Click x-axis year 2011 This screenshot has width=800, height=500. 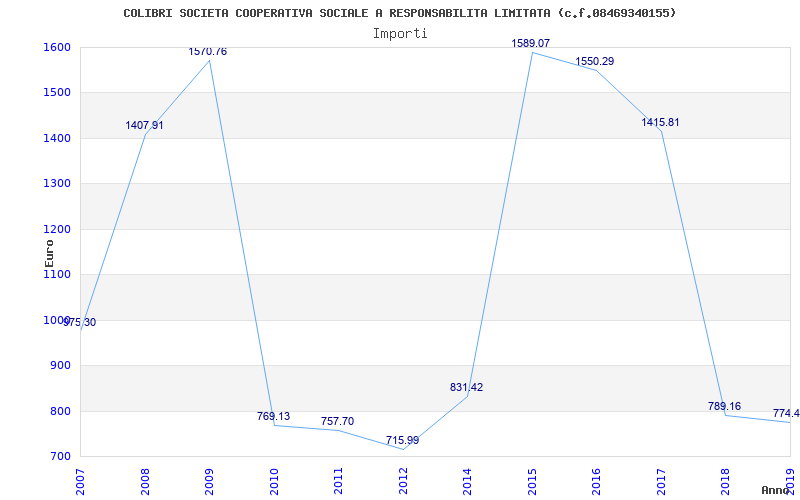coord(338,481)
